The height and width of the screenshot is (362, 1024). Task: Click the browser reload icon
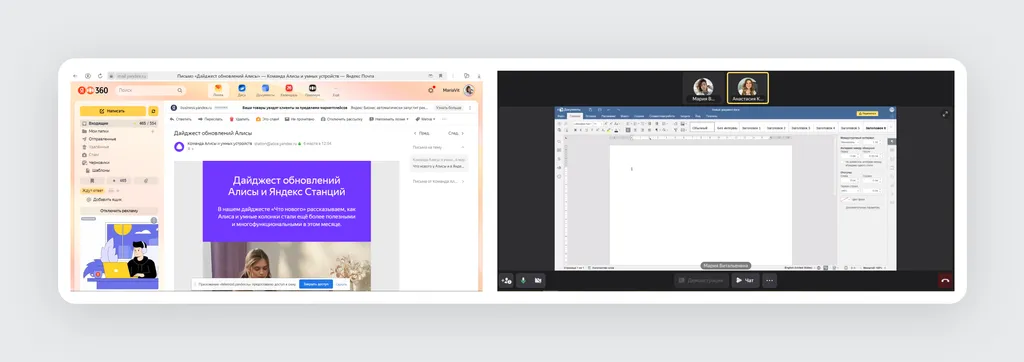[100, 76]
